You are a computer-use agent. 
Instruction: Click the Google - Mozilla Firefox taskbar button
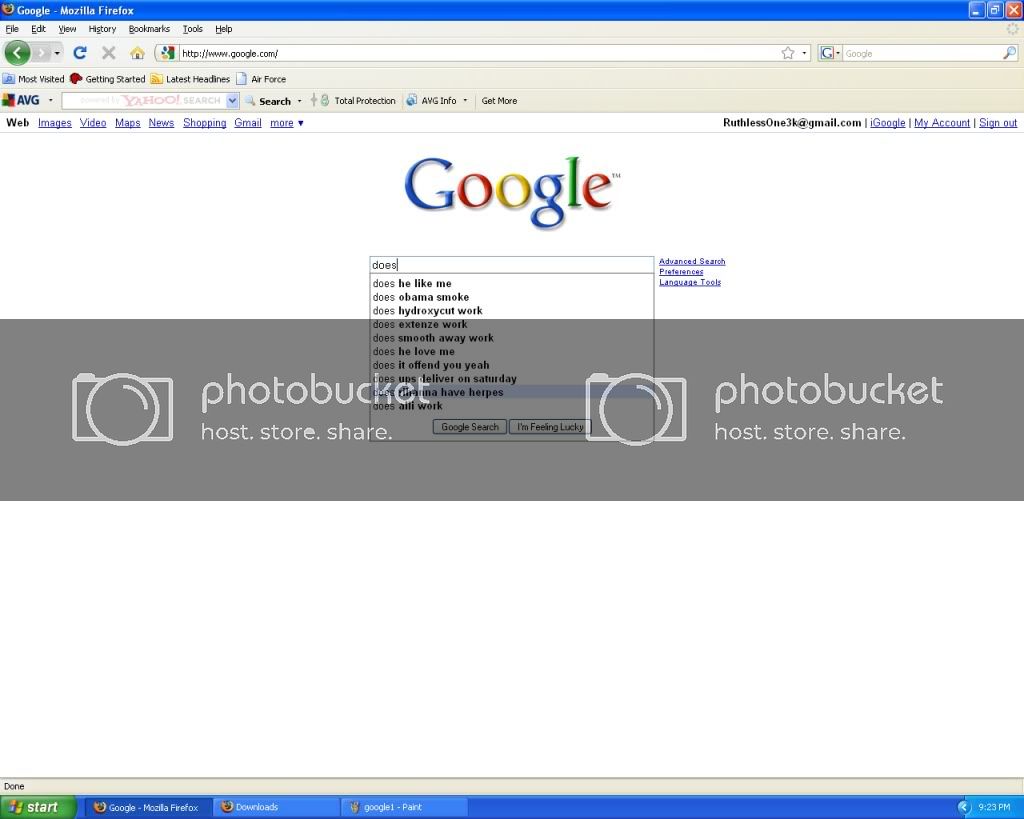[150, 807]
